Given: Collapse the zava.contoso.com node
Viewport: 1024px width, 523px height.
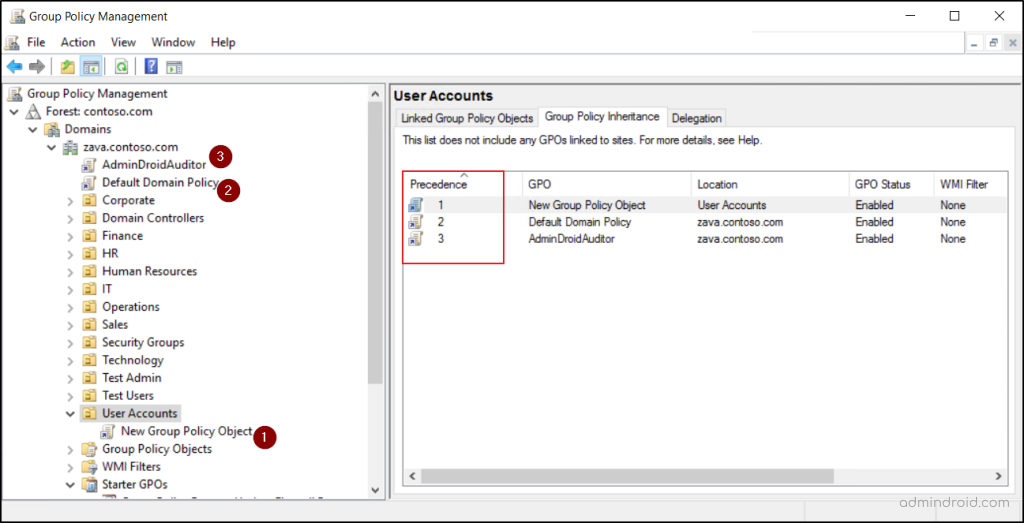Looking at the screenshot, I should (x=51, y=148).
